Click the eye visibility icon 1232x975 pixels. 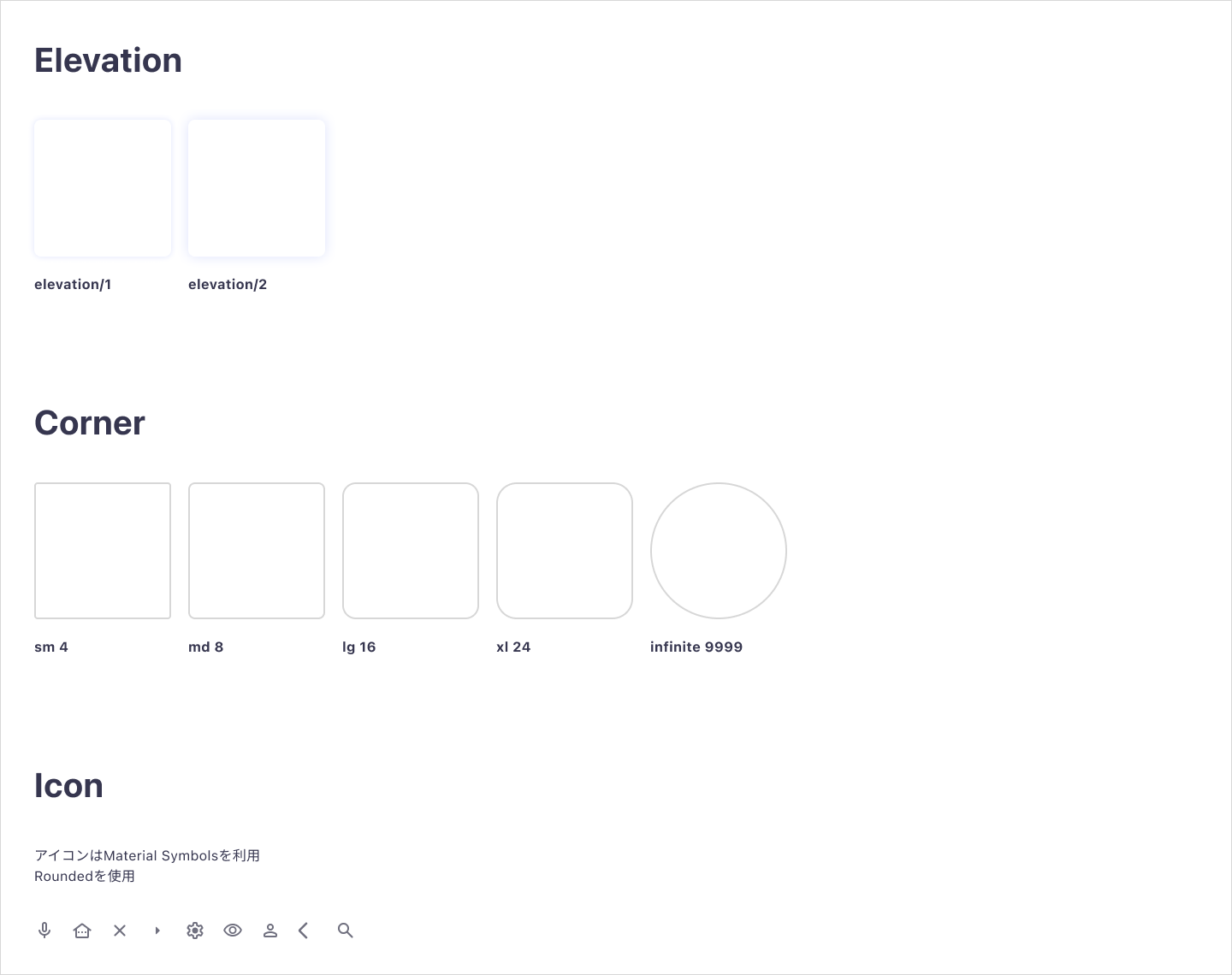click(x=233, y=931)
